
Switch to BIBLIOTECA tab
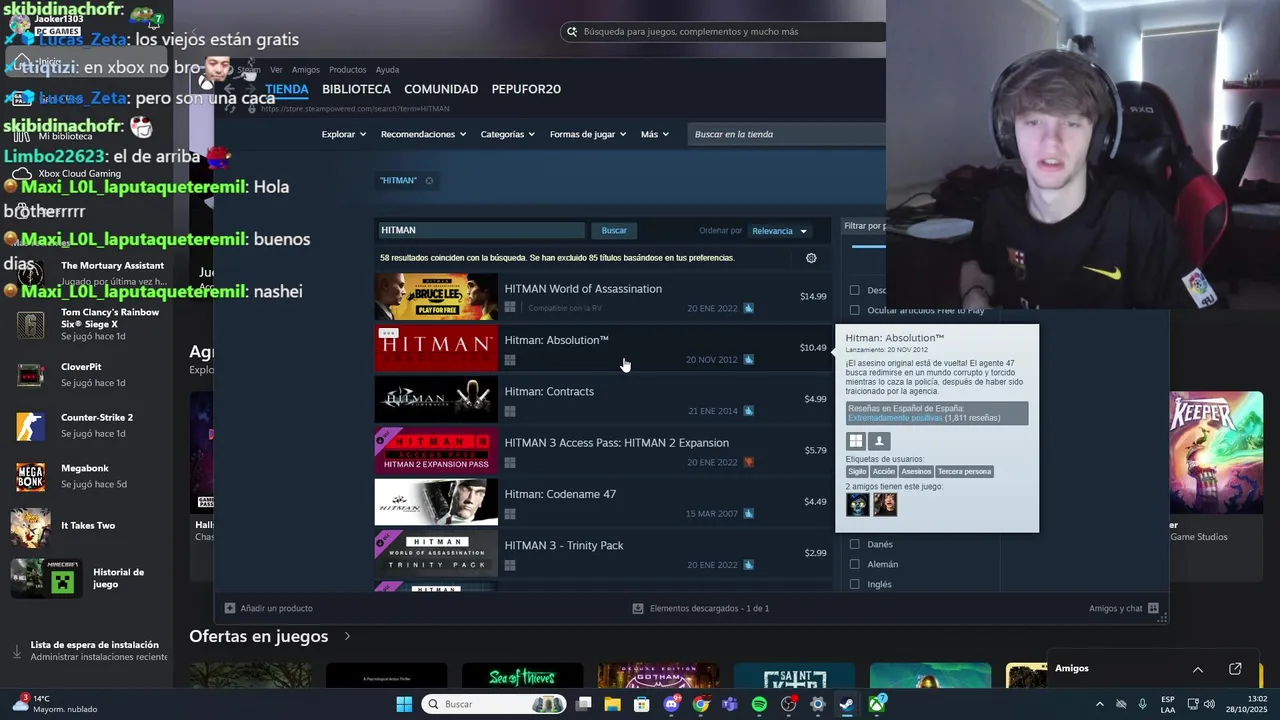pyautogui.click(x=356, y=89)
